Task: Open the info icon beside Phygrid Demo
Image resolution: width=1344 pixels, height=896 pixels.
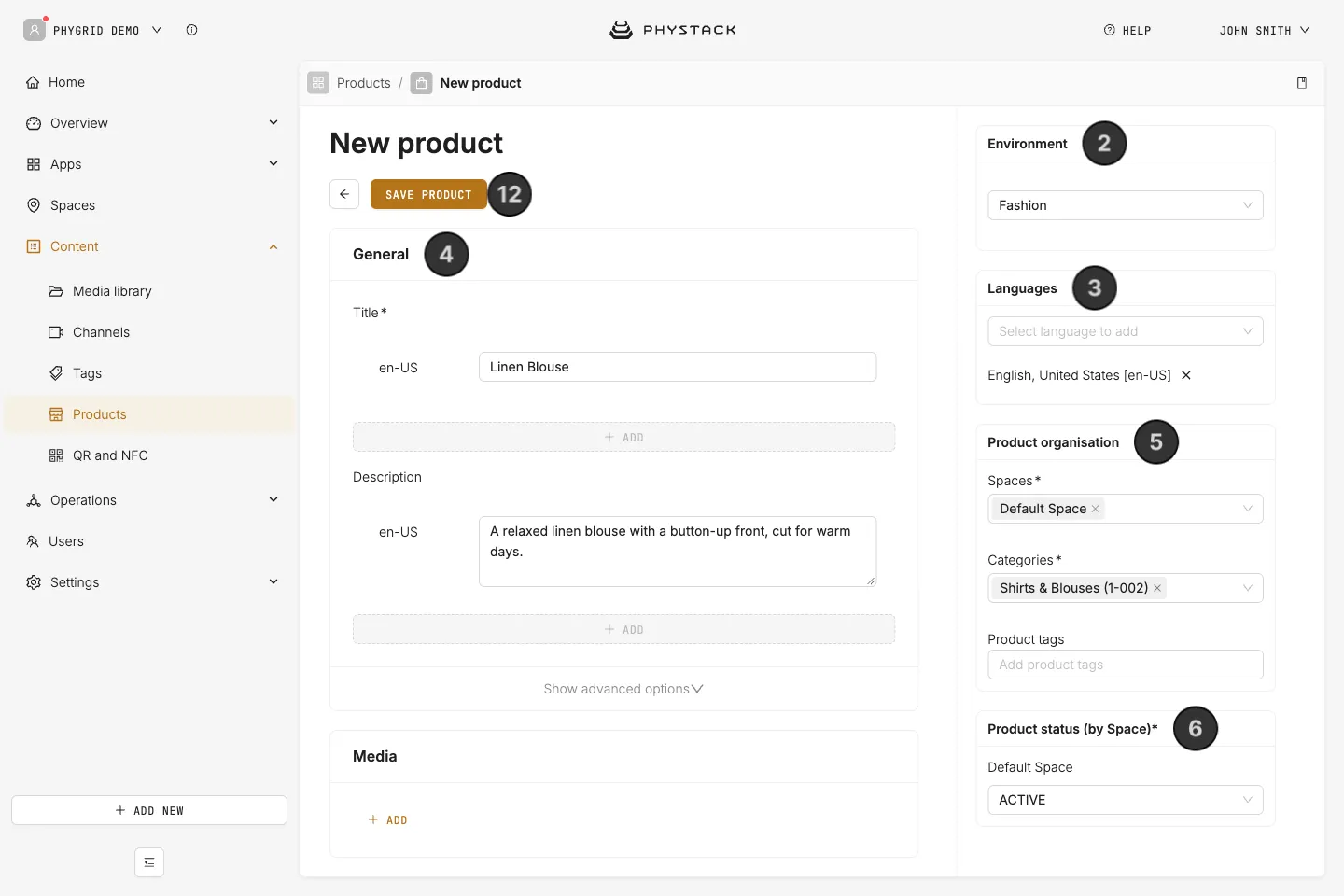Action: click(x=191, y=30)
